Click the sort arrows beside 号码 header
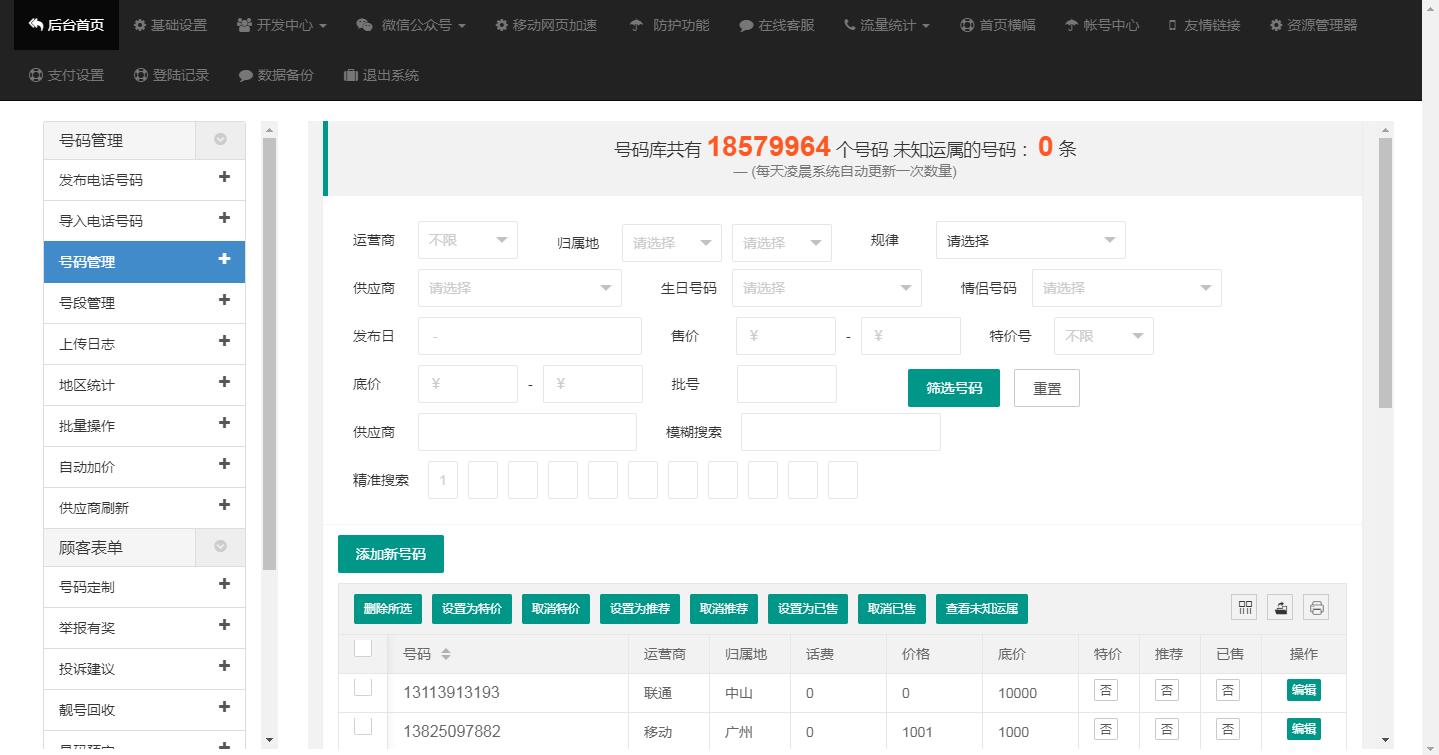This screenshot has width=1439, height=755. [446, 654]
